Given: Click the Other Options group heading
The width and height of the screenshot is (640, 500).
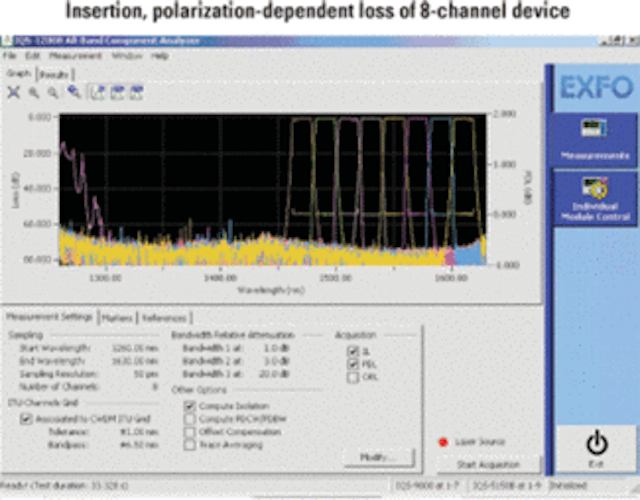Looking at the screenshot, I should (199, 390).
